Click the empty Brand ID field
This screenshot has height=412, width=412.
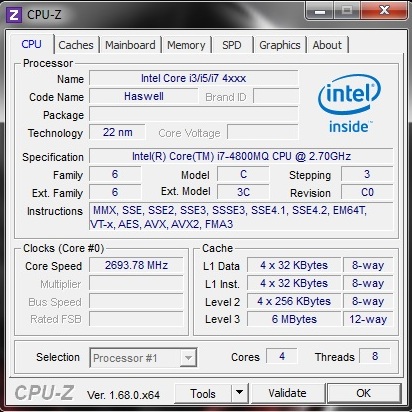pos(276,96)
